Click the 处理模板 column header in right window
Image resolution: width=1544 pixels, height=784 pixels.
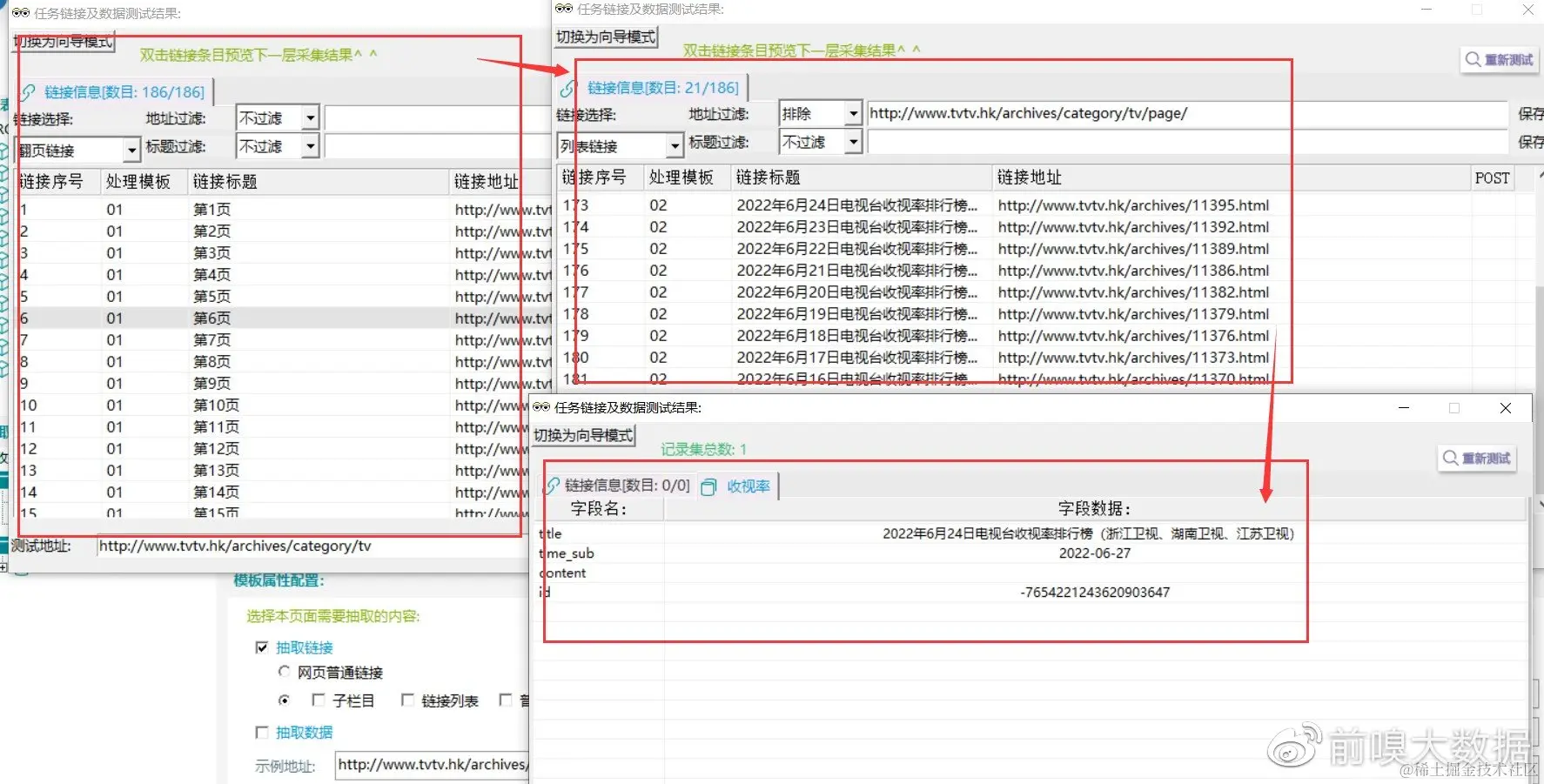[x=686, y=178]
